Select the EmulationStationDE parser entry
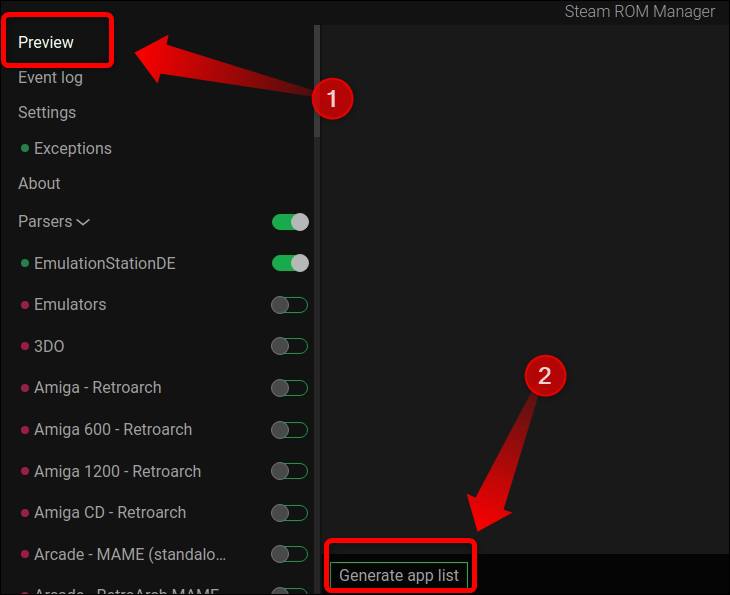The width and height of the screenshot is (730, 595). [105, 263]
